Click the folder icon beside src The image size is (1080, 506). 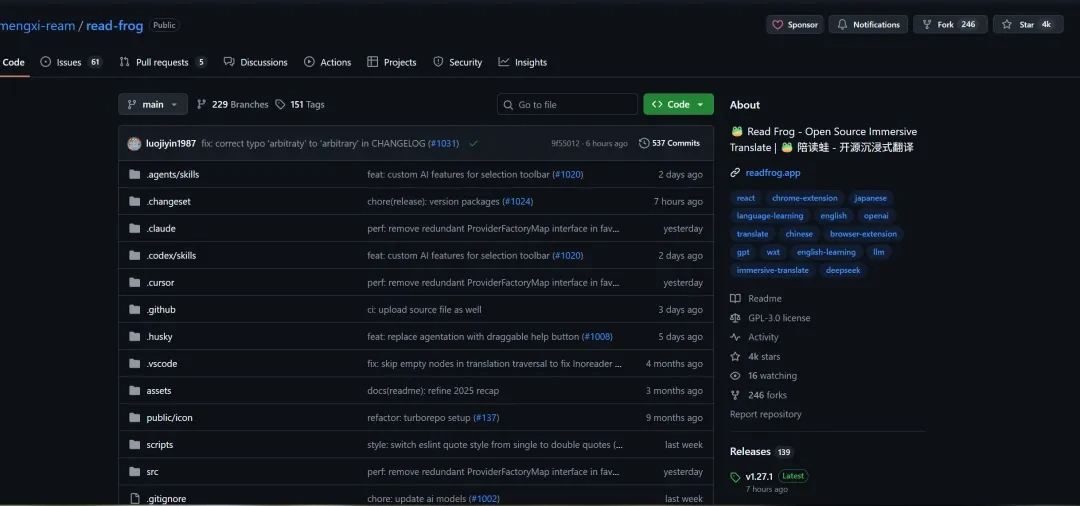pyautogui.click(x=134, y=472)
